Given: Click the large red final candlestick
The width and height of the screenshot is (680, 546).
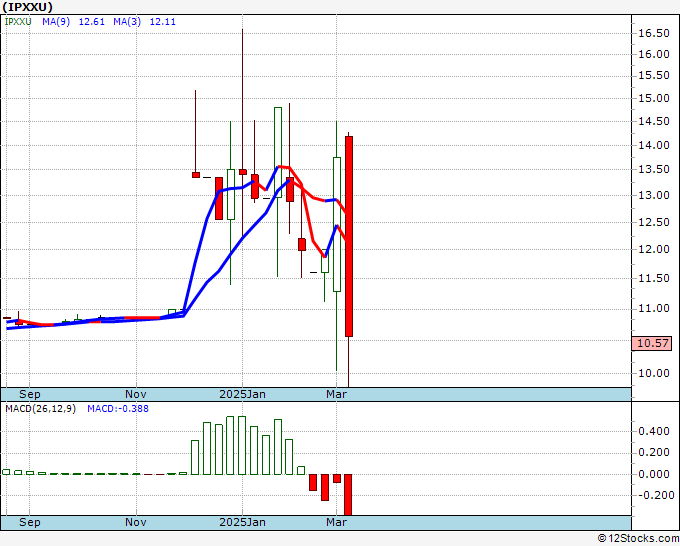Looking at the screenshot, I should pyautogui.click(x=349, y=236).
